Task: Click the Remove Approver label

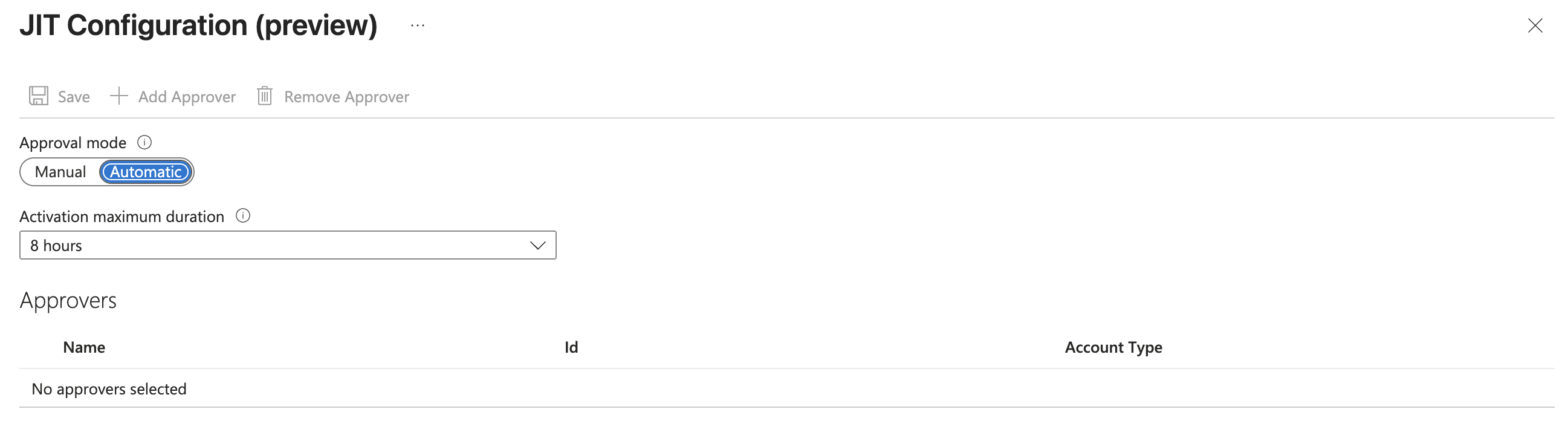Action: point(346,97)
